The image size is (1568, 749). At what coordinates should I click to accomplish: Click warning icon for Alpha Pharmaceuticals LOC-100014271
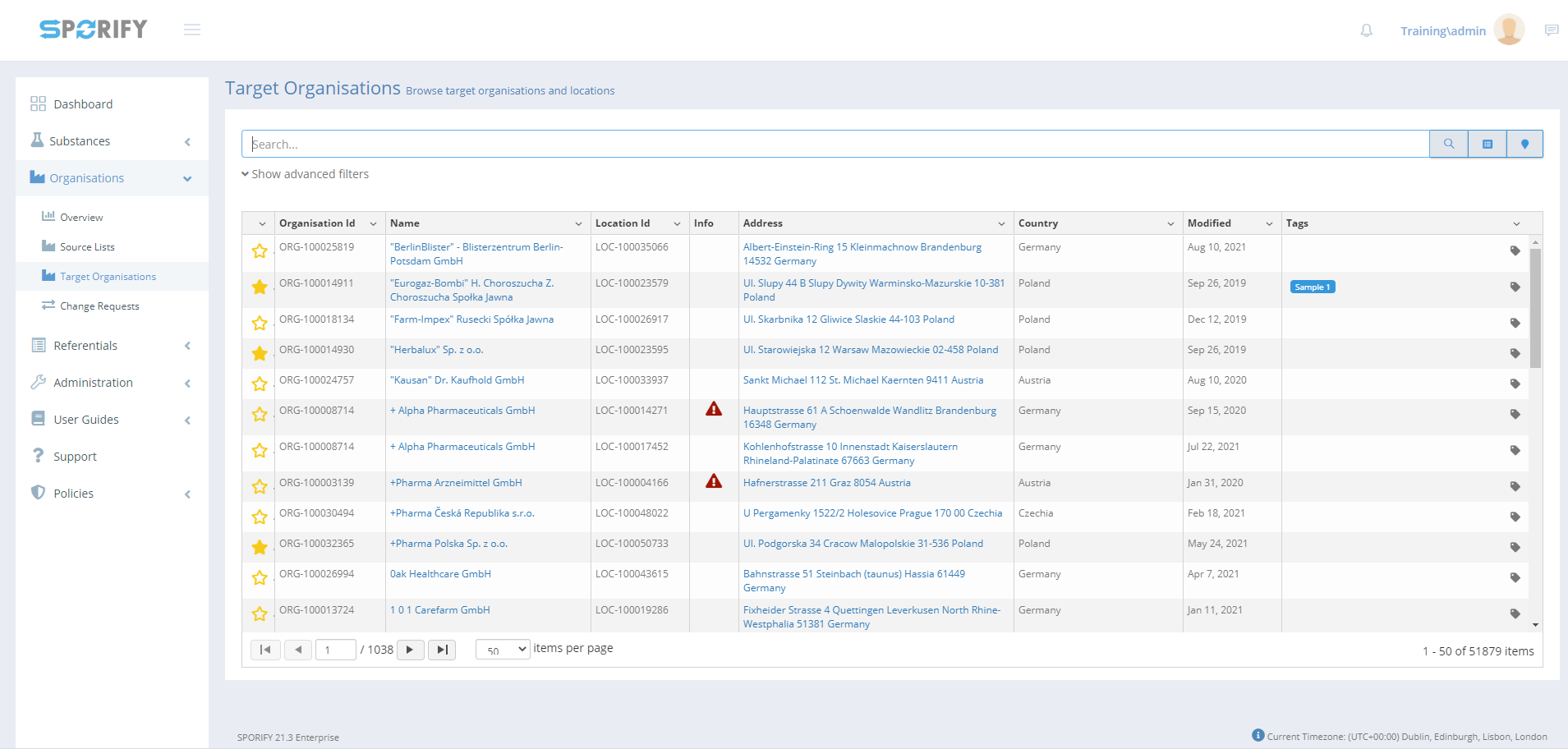pos(713,409)
